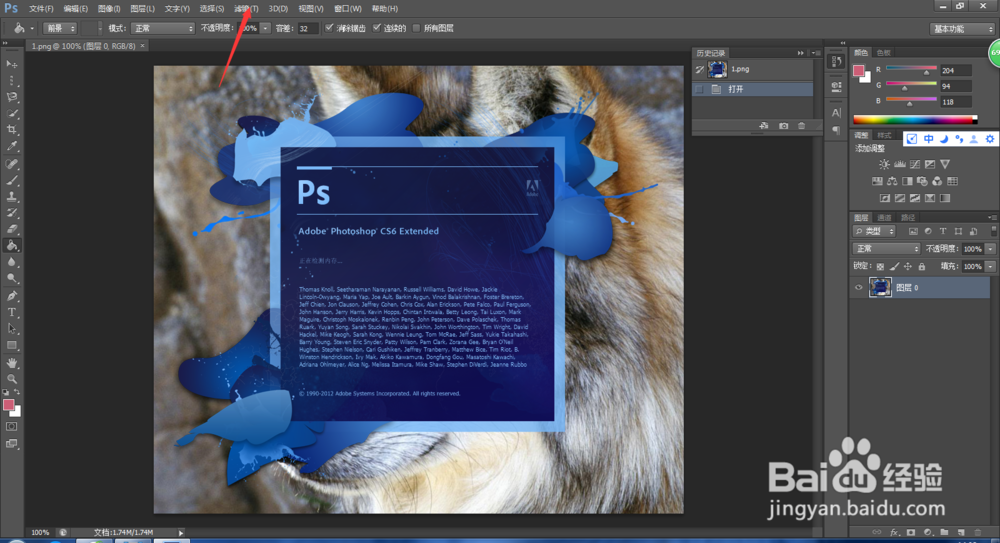Toggle lock image pixels
This screenshot has width=1000, height=543.
click(x=894, y=267)
